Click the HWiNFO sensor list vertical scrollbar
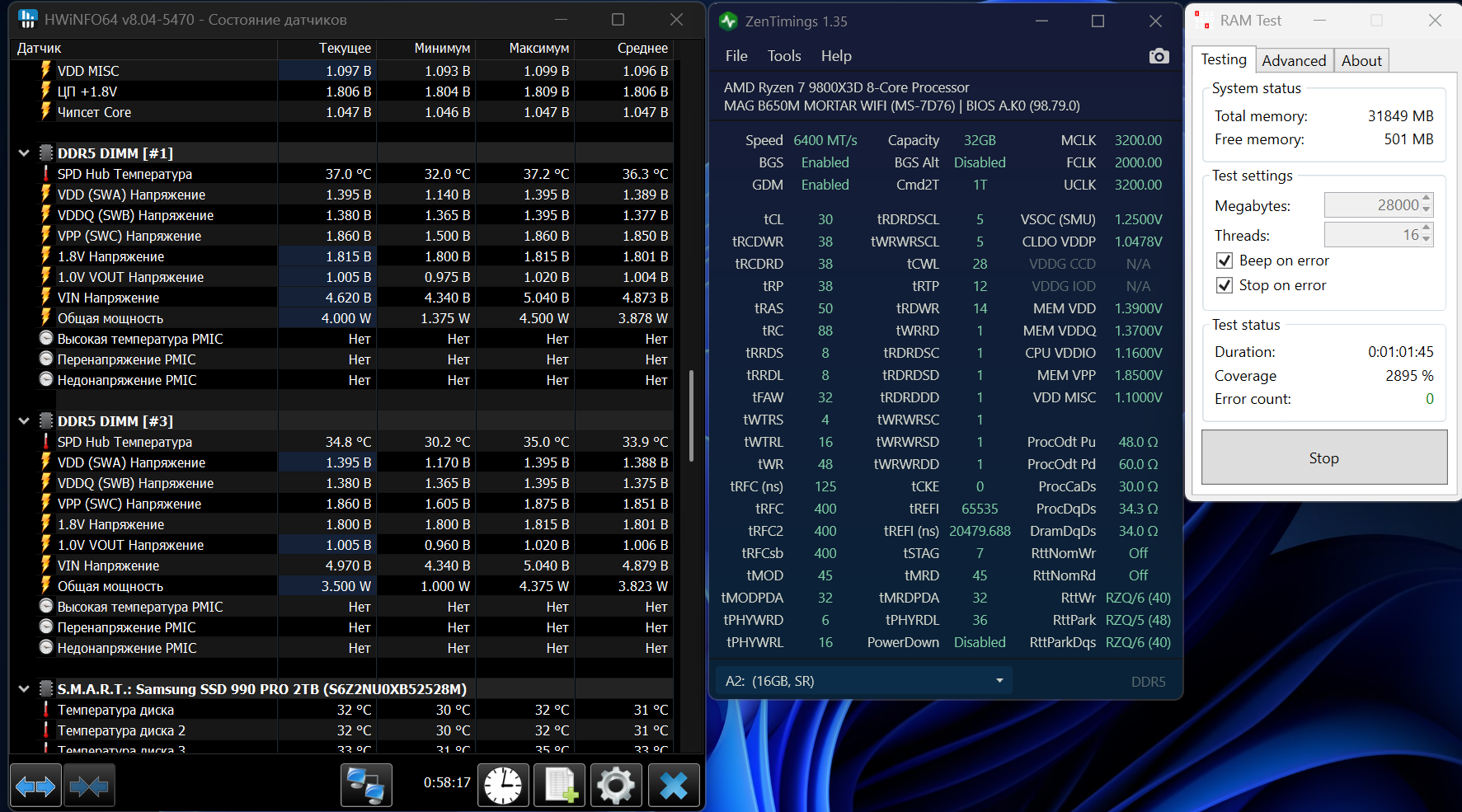 click(x=691, y=415)
